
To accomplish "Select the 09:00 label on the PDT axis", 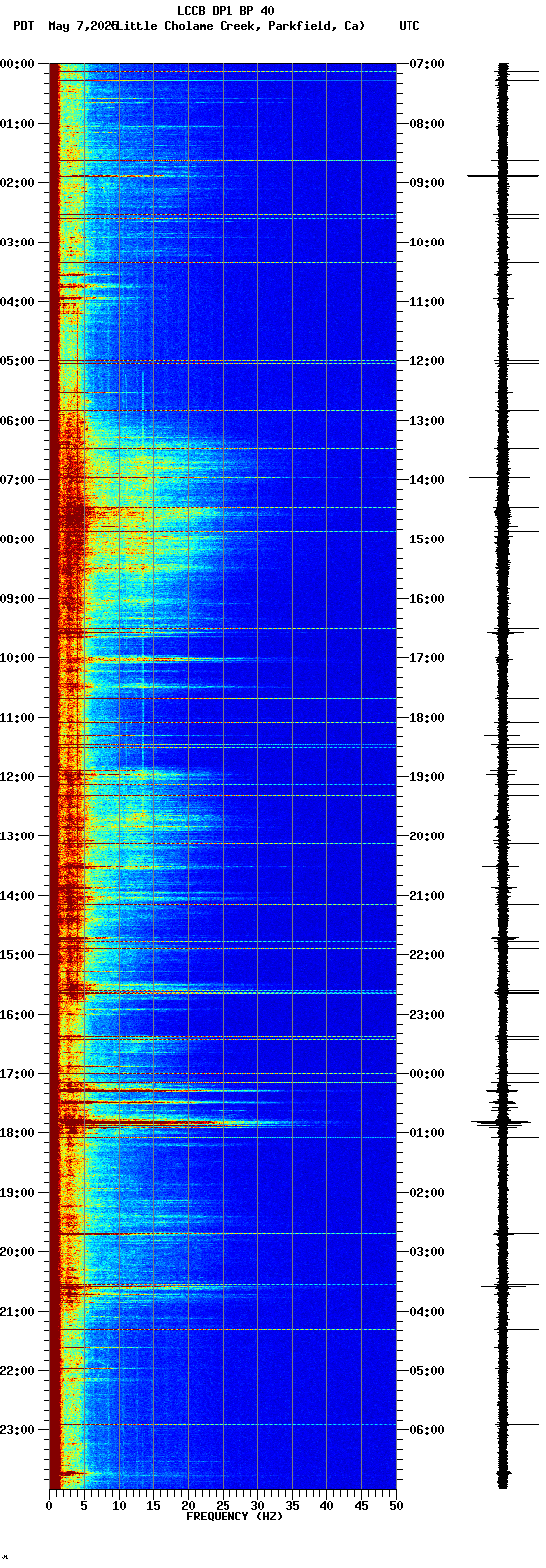I will 18,599.
